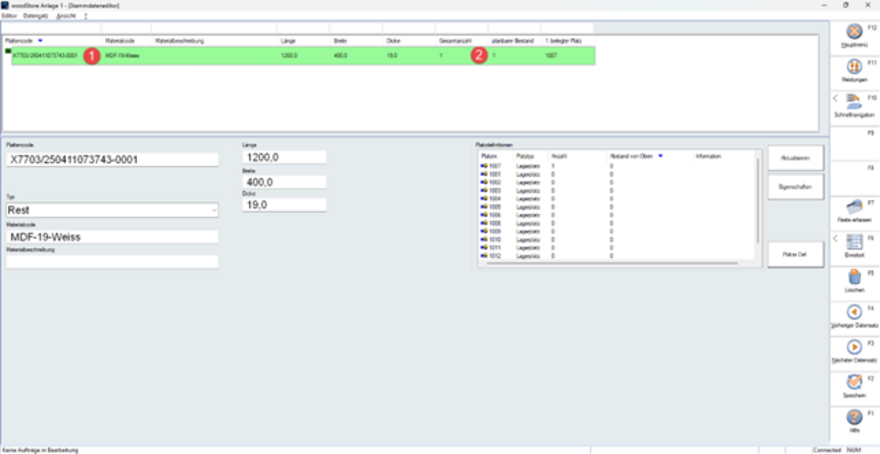Viewport: 880px width, 454px height.
Task: Click the Löschen trash bin icon (F5)
Action: [x=854, y=277]
